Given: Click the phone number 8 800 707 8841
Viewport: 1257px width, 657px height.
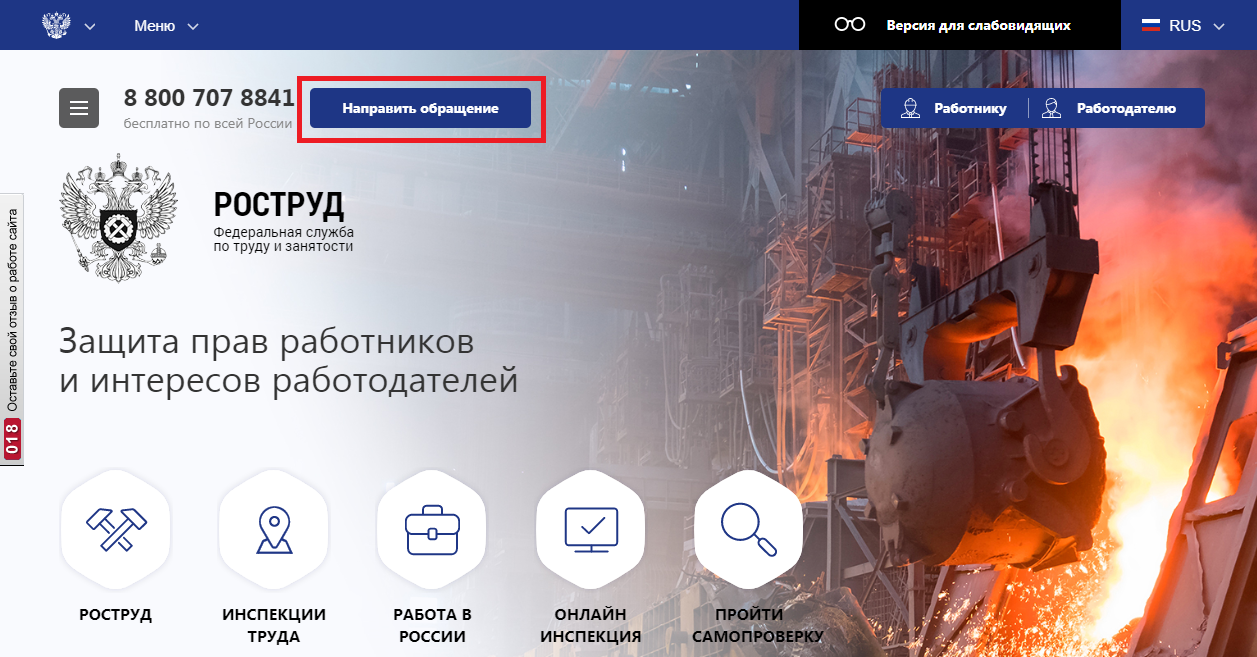Looking at the screenshot, I should coord(209,98).
